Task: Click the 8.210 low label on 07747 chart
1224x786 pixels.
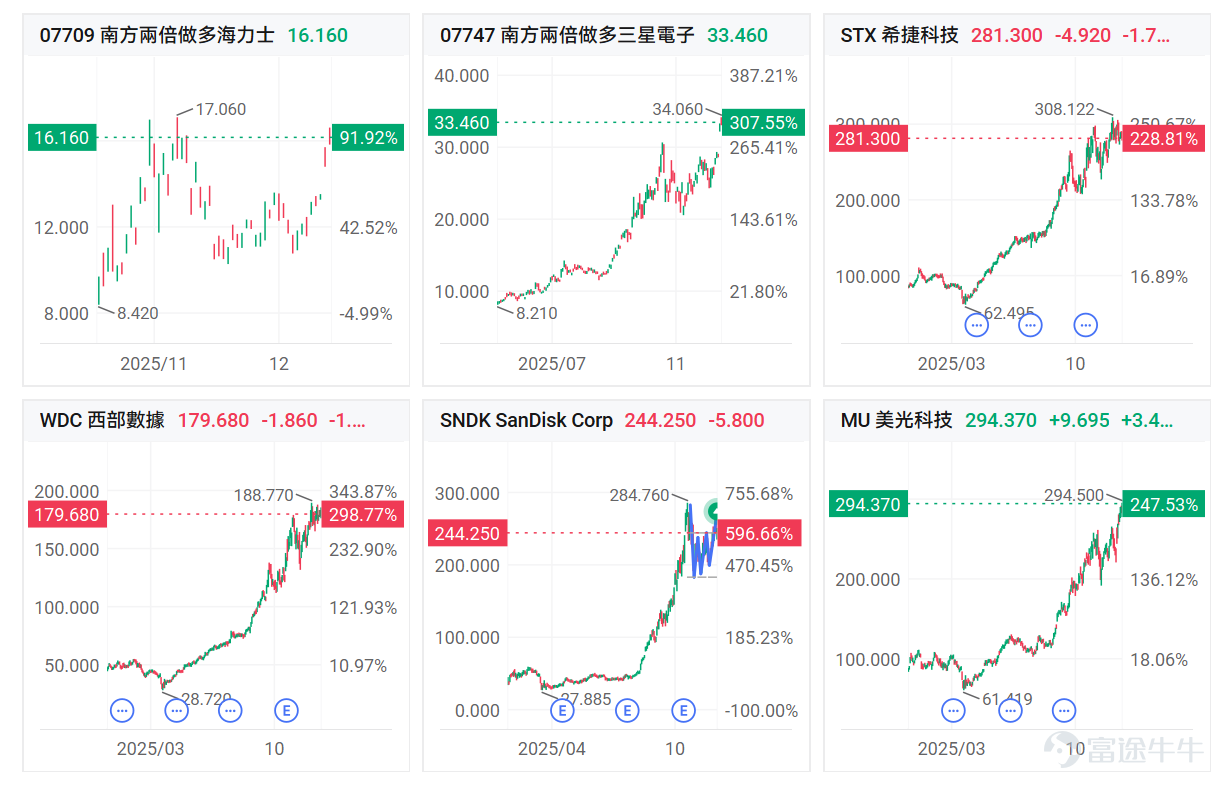Action: [537, 313]
